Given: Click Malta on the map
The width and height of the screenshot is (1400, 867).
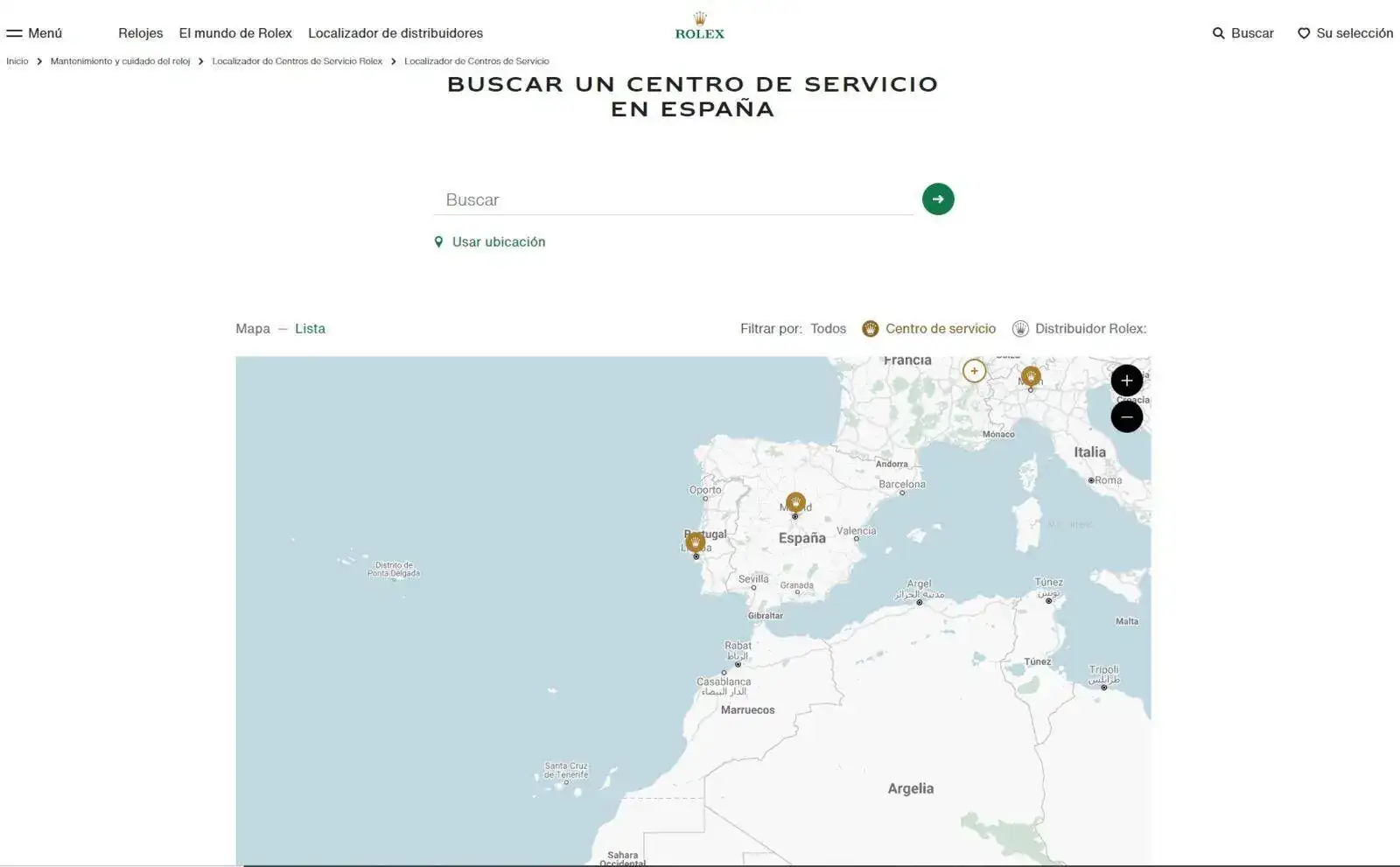Looking at the screenshot, I should [x=1127, y=621].
